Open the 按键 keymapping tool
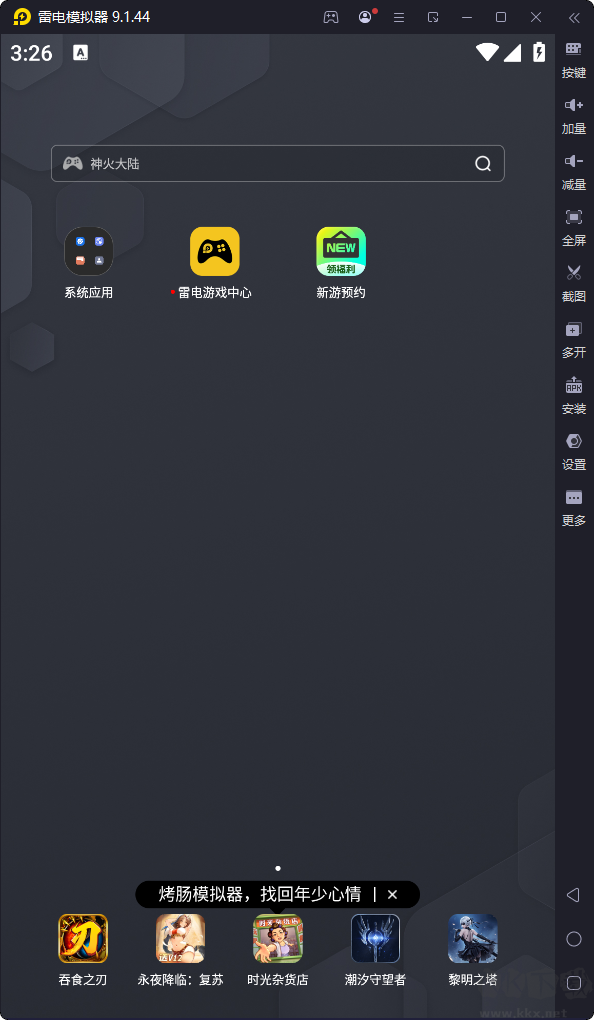Viewport: 594px width, 1020px height. 574,59
